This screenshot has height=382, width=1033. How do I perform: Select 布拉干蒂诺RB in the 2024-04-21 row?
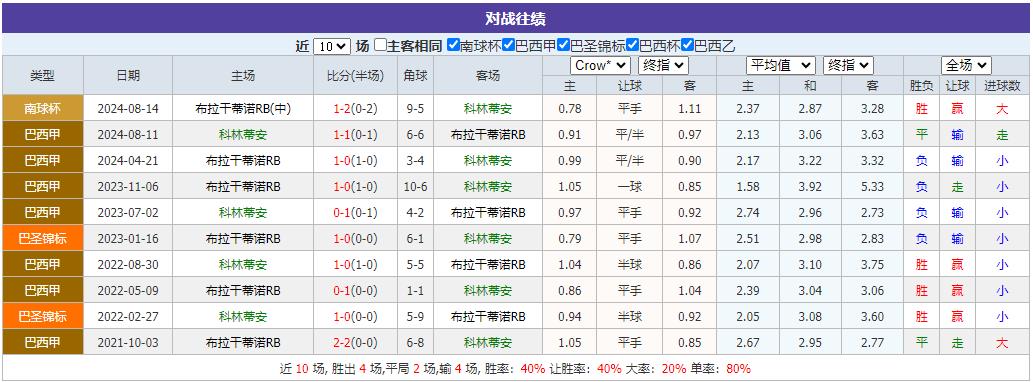243,161
